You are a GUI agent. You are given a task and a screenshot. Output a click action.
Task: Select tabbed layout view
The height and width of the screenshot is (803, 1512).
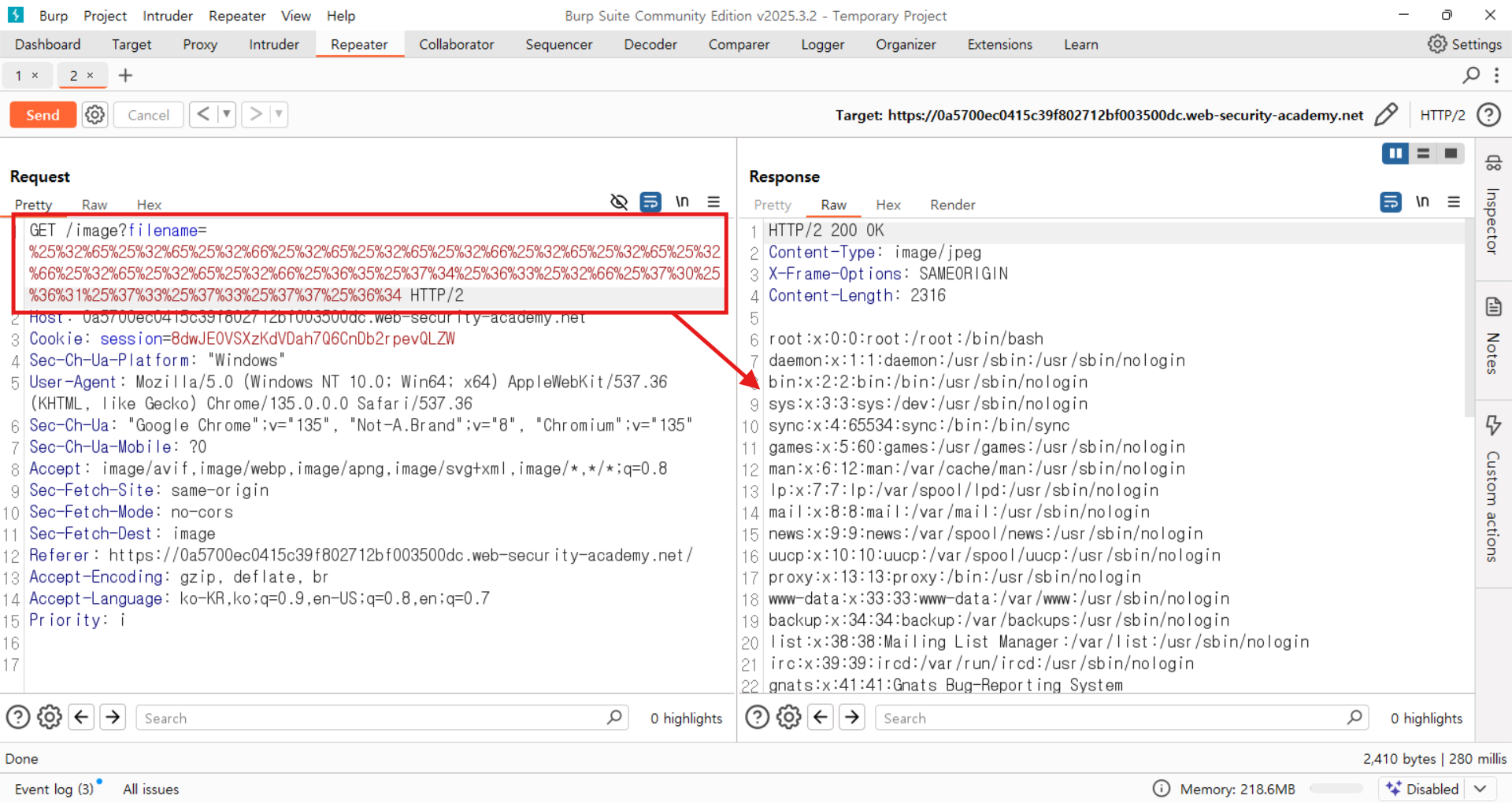[1451, 154]
